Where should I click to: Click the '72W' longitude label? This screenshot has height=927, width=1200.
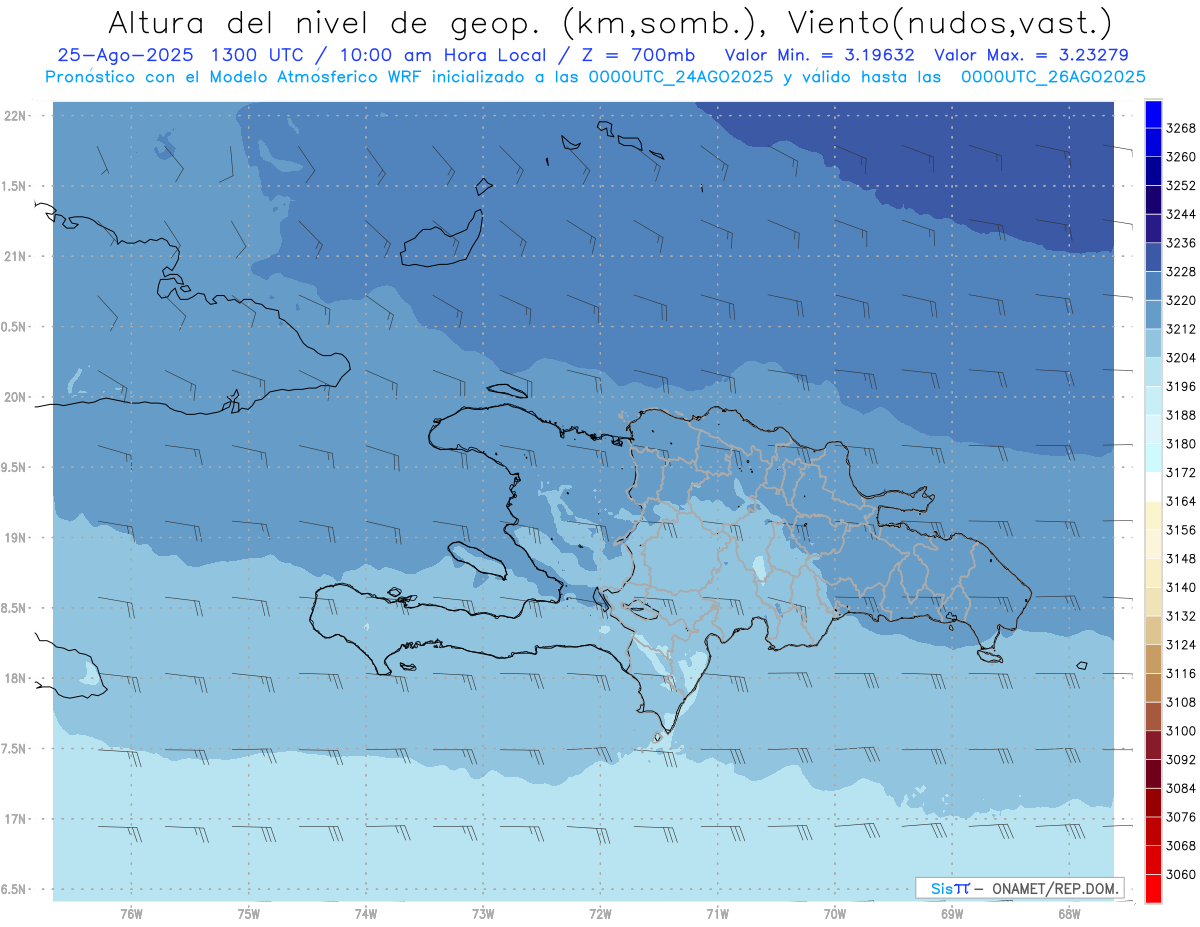600,914
